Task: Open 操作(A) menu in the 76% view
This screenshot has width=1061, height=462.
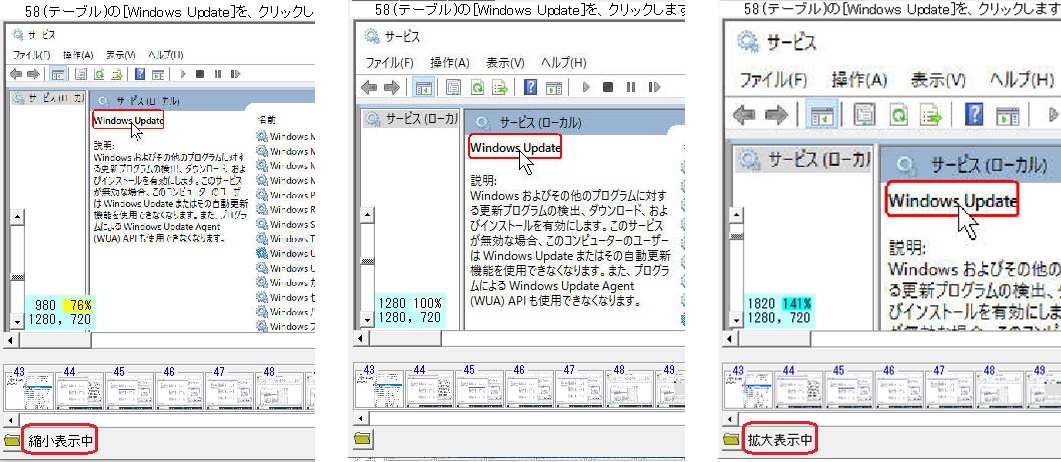Action: pos(78,55)
